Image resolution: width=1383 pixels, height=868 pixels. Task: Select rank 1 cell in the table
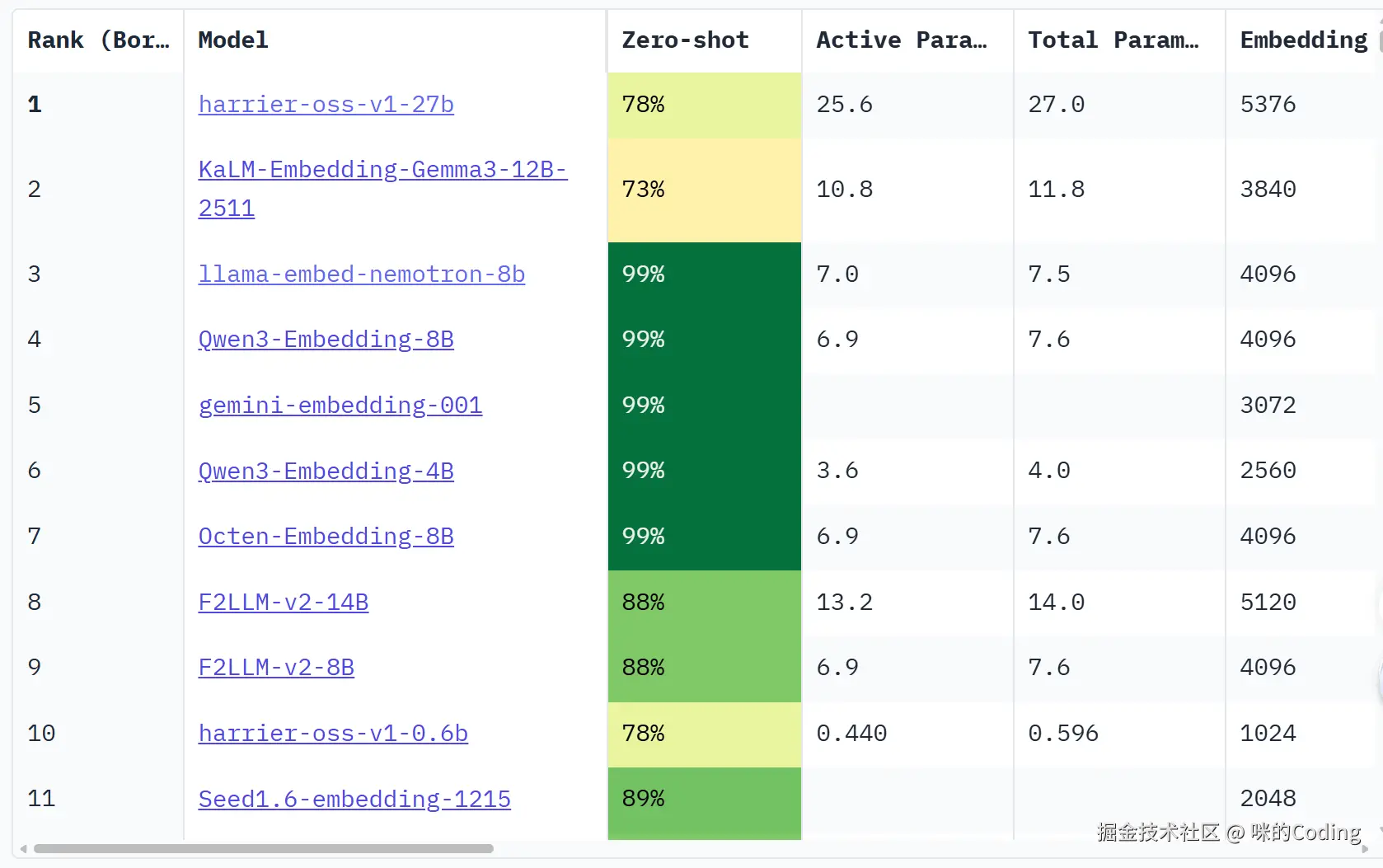point(98,105)
